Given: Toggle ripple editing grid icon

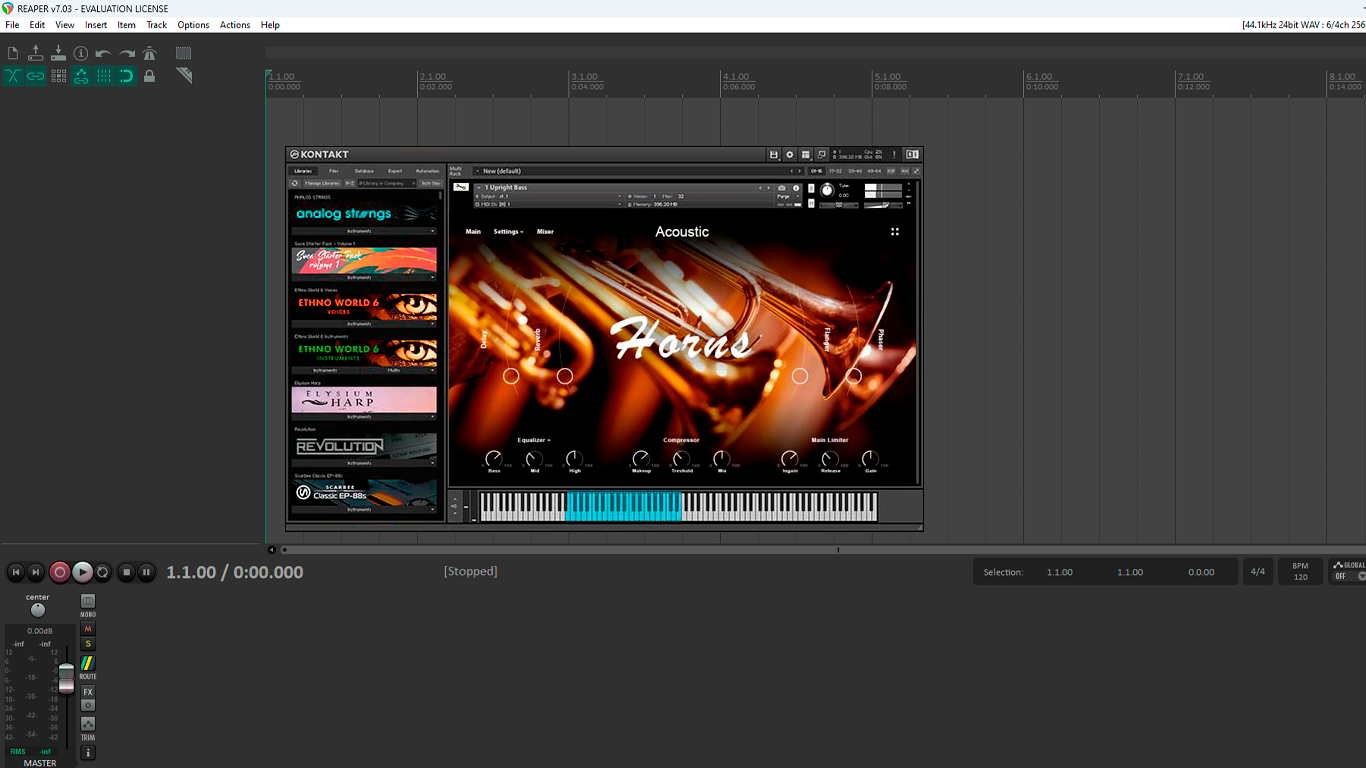Looking at the screenshot, I should [x=58, y=76].
